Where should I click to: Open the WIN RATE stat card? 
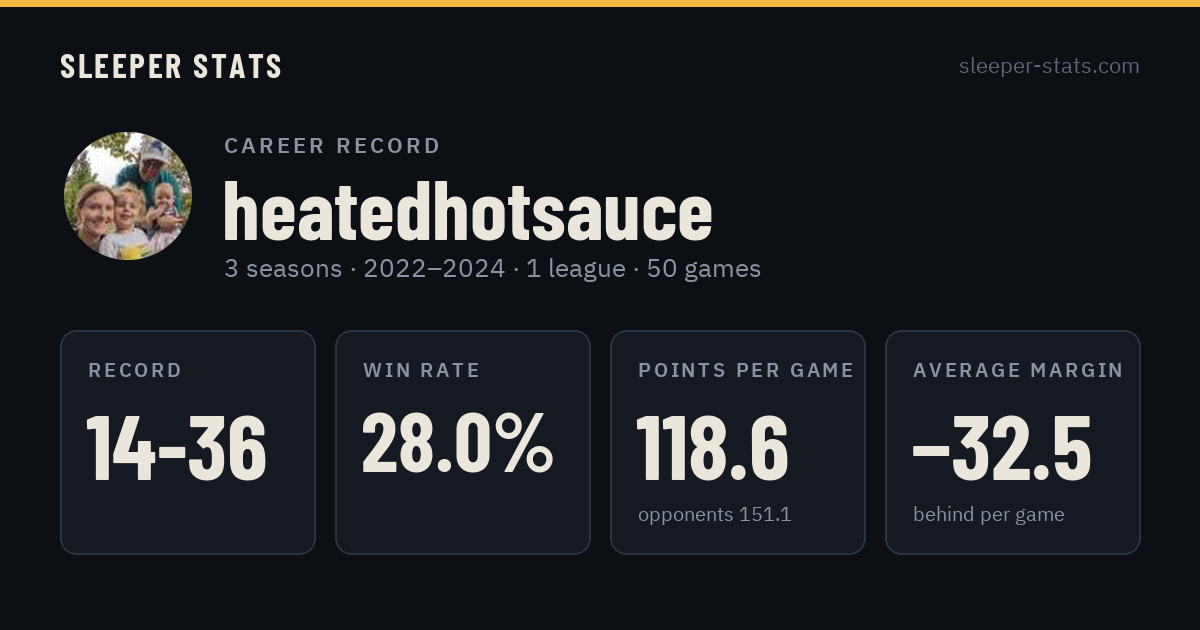coord(463,442)
